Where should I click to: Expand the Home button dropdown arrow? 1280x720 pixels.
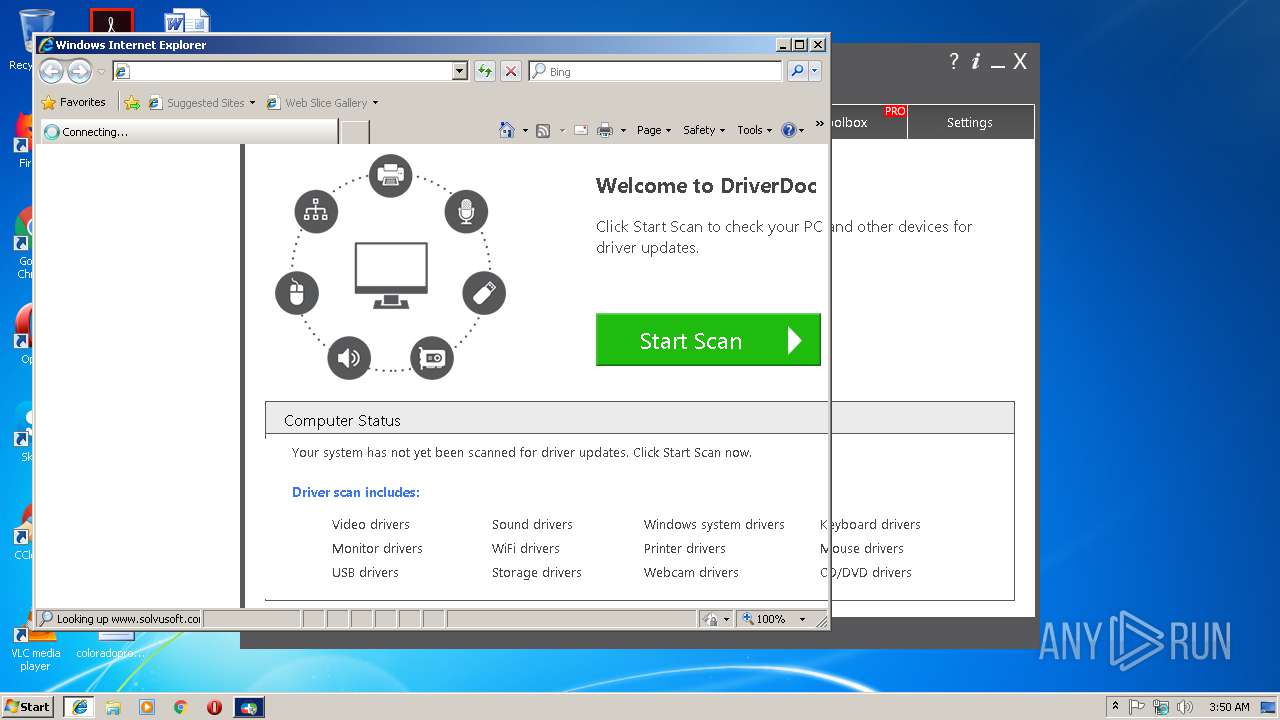pyautogui.click(x=525, y=130)
